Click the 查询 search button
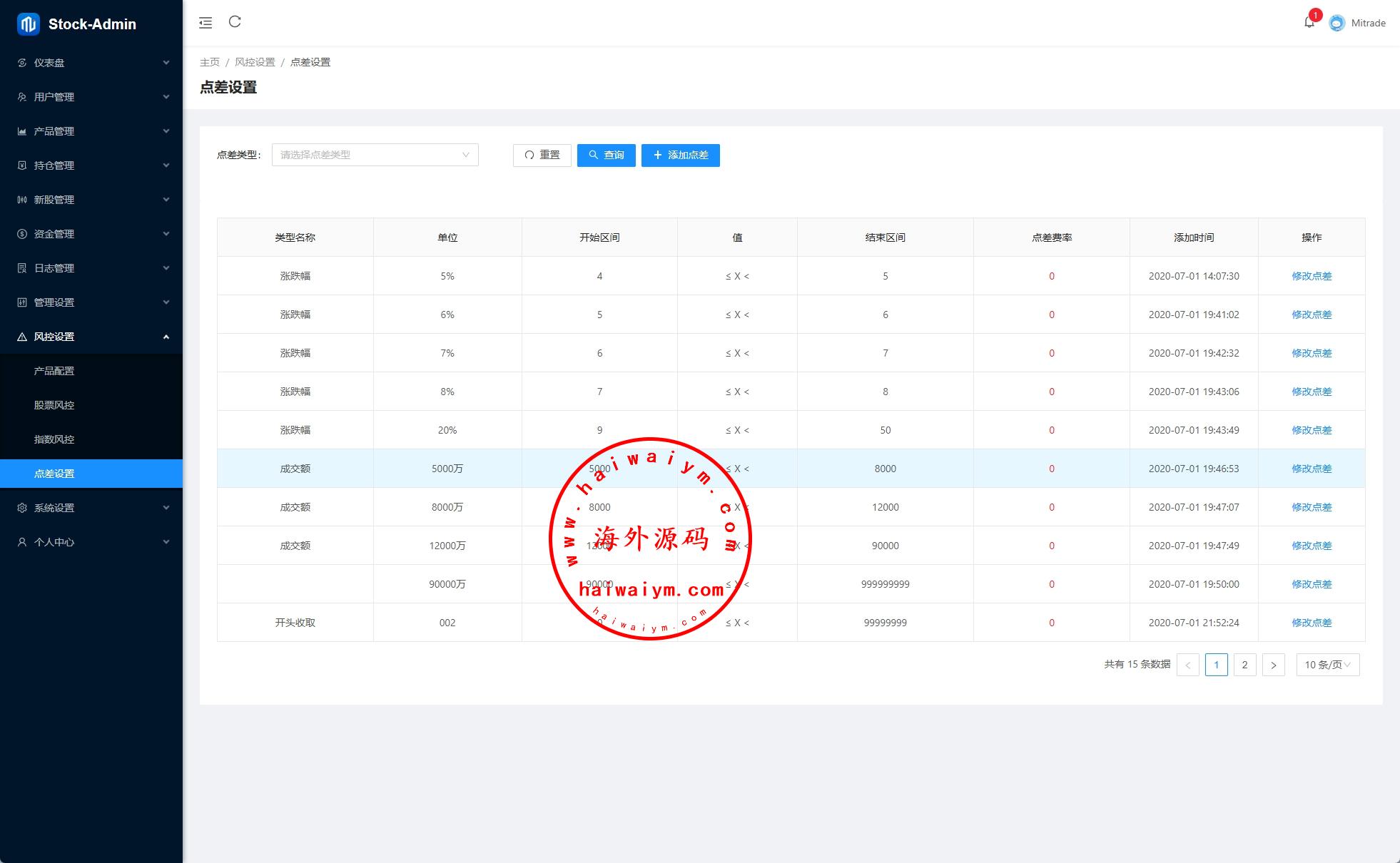Image resolution: width=1400 pixels, height=863 pixels. (x=606, y=155)
